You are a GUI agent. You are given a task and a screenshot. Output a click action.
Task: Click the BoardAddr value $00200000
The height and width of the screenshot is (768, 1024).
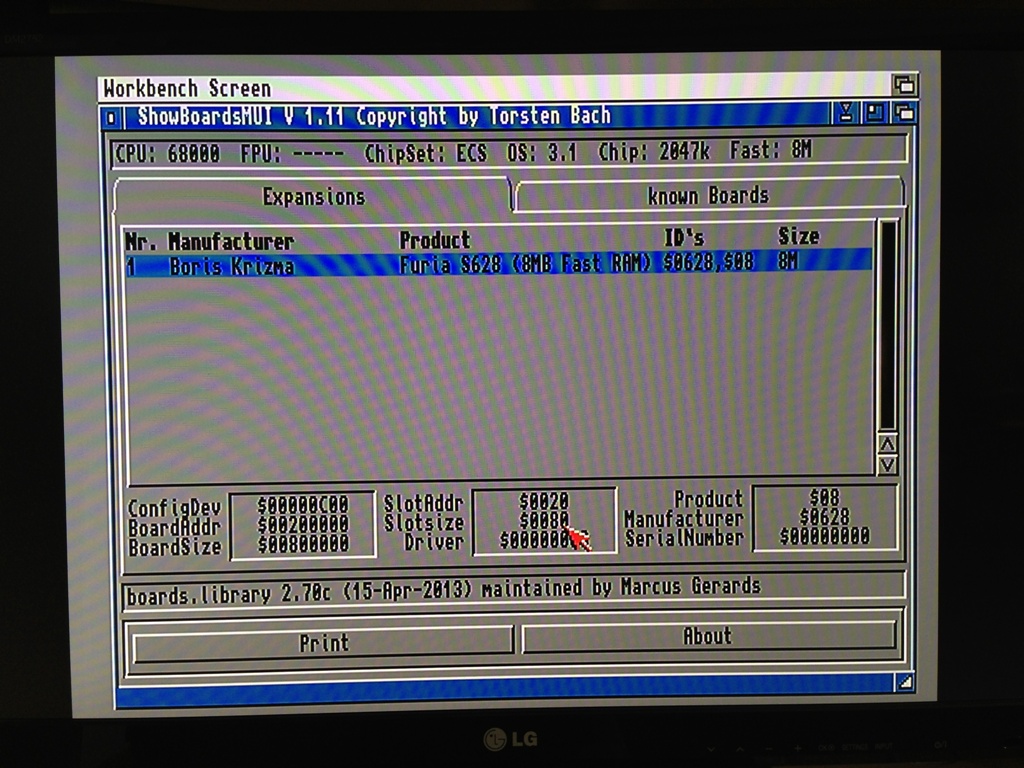point(302,524)
